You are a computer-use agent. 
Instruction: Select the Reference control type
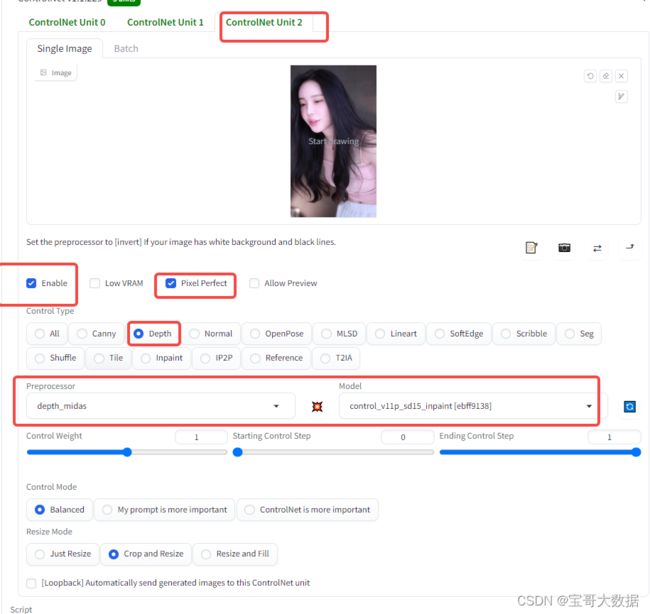(276, 358)
